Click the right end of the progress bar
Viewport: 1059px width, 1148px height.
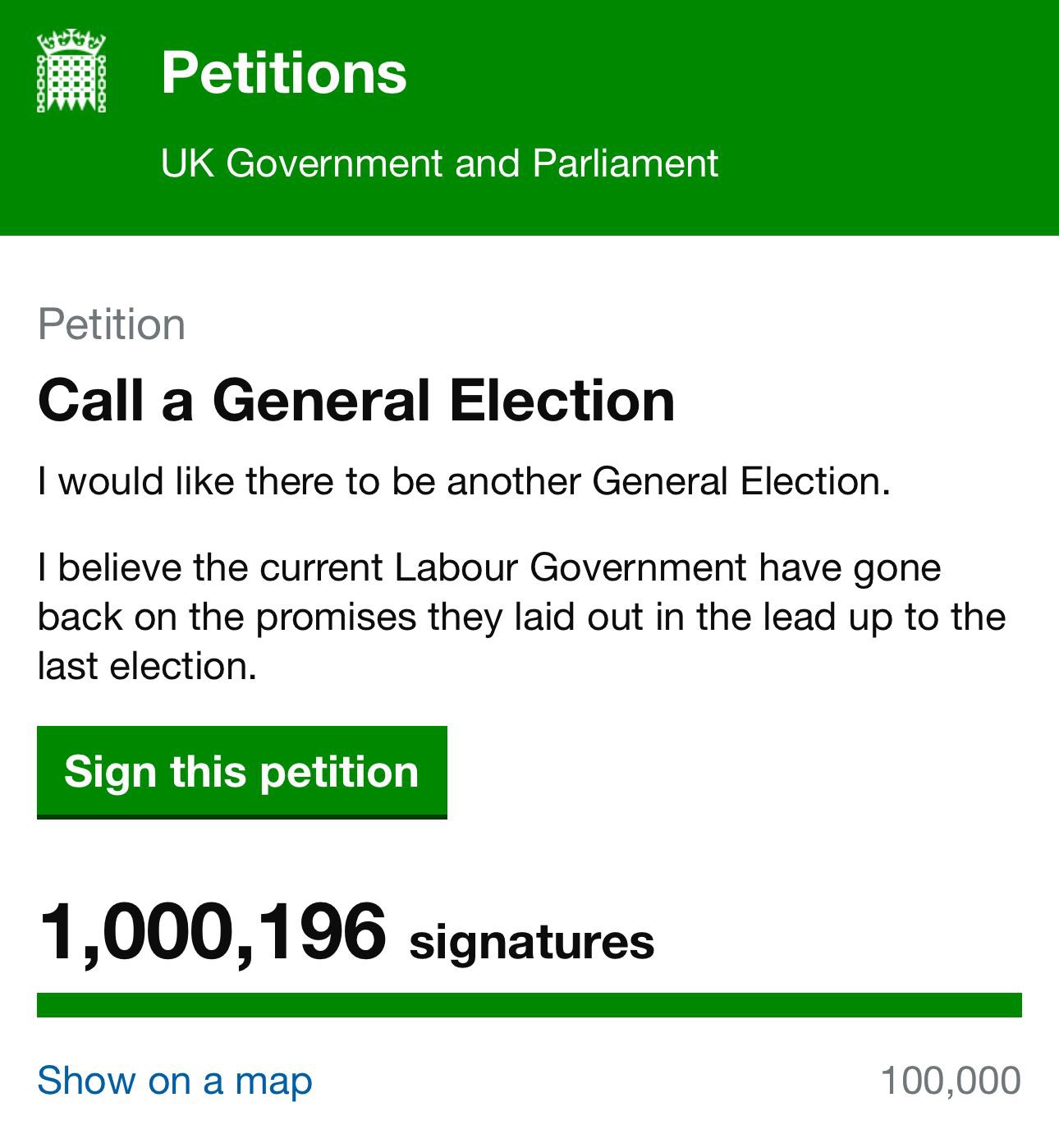click(x=1014, y=1005)
